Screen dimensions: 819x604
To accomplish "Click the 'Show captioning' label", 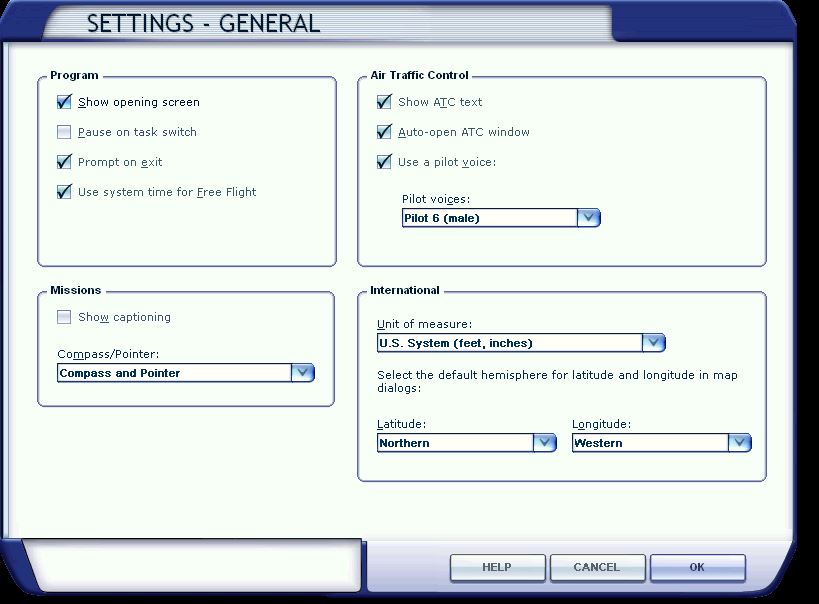I will point(124,317).
